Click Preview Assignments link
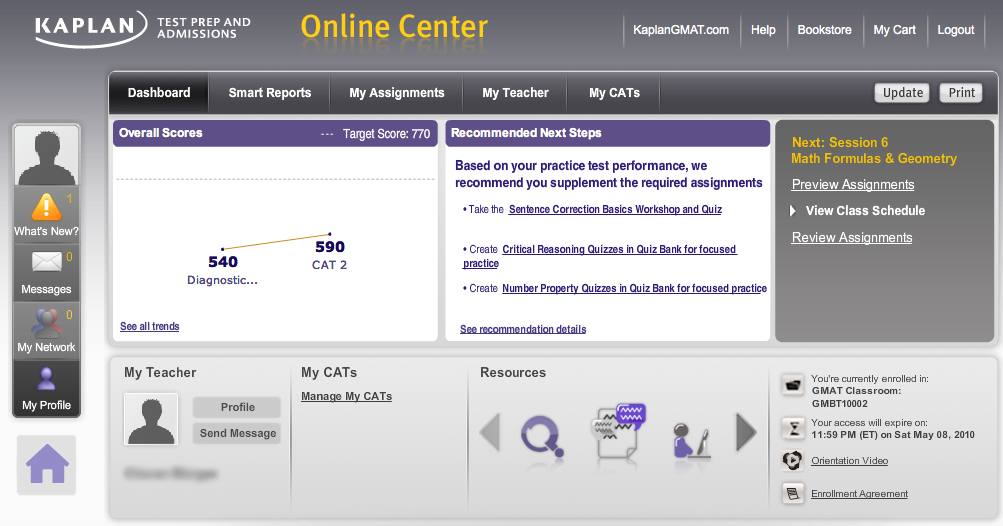The width and height of the screenshot is (1003, 526). 853,184
